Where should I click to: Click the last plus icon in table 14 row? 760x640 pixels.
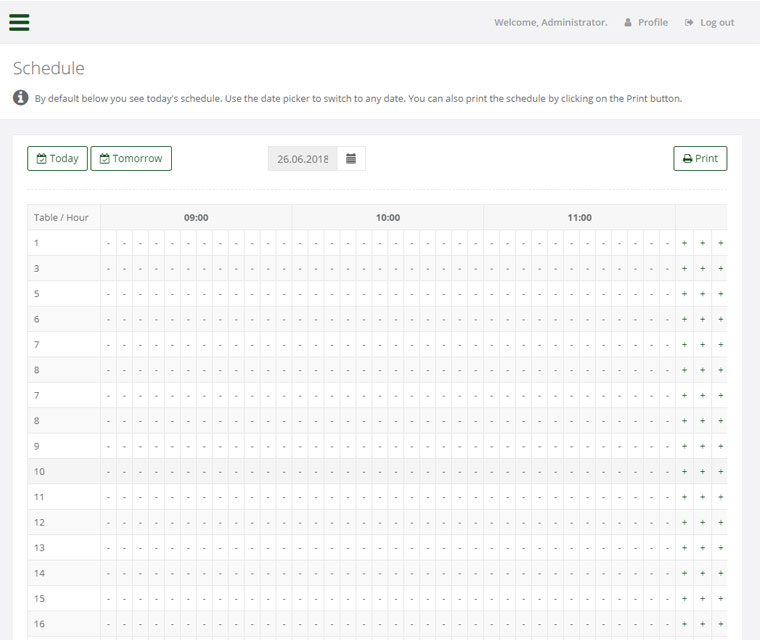721,573
